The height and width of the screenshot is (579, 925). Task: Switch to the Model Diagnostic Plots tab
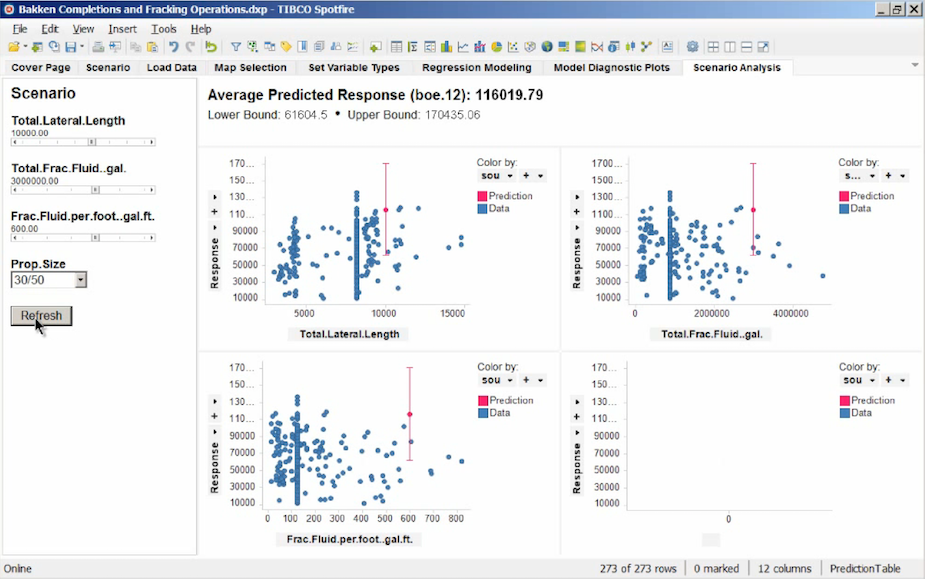pos(612,67)
